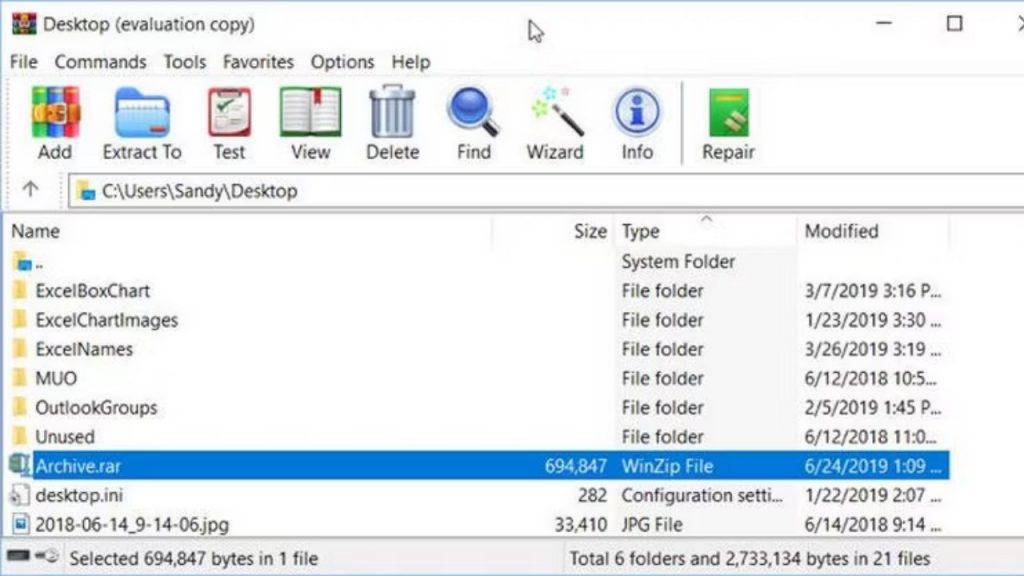Run Test on the selected archive
The width and height of the screenshot is (1024, 576).
tap(229, 123)
